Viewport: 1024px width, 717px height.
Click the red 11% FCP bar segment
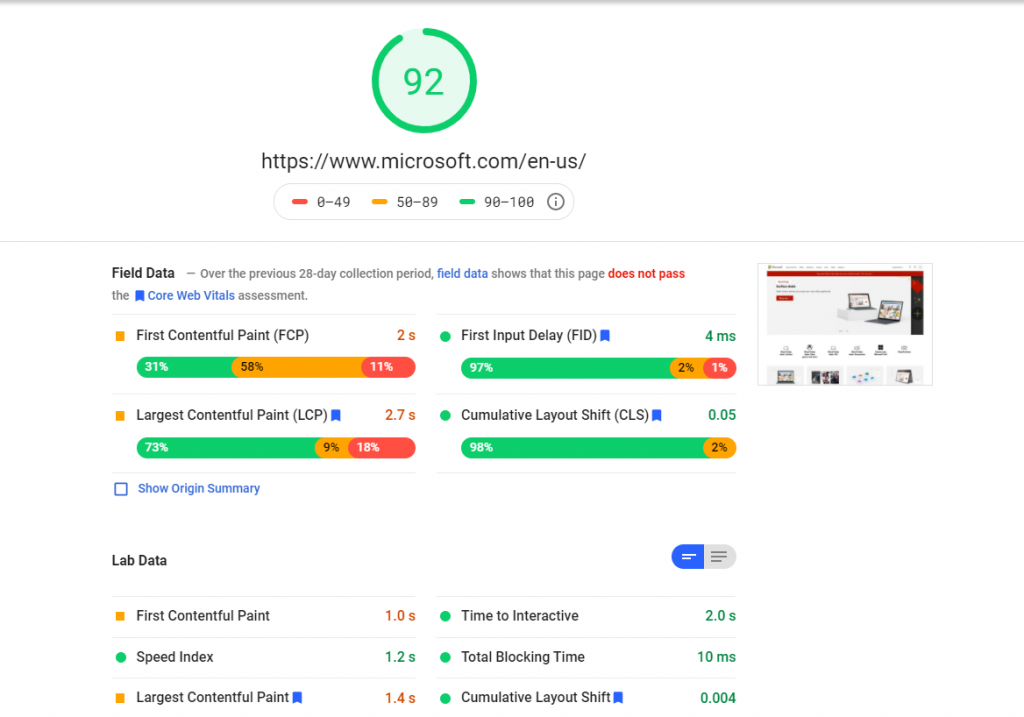pyautogui.click(x=389, y=367)
